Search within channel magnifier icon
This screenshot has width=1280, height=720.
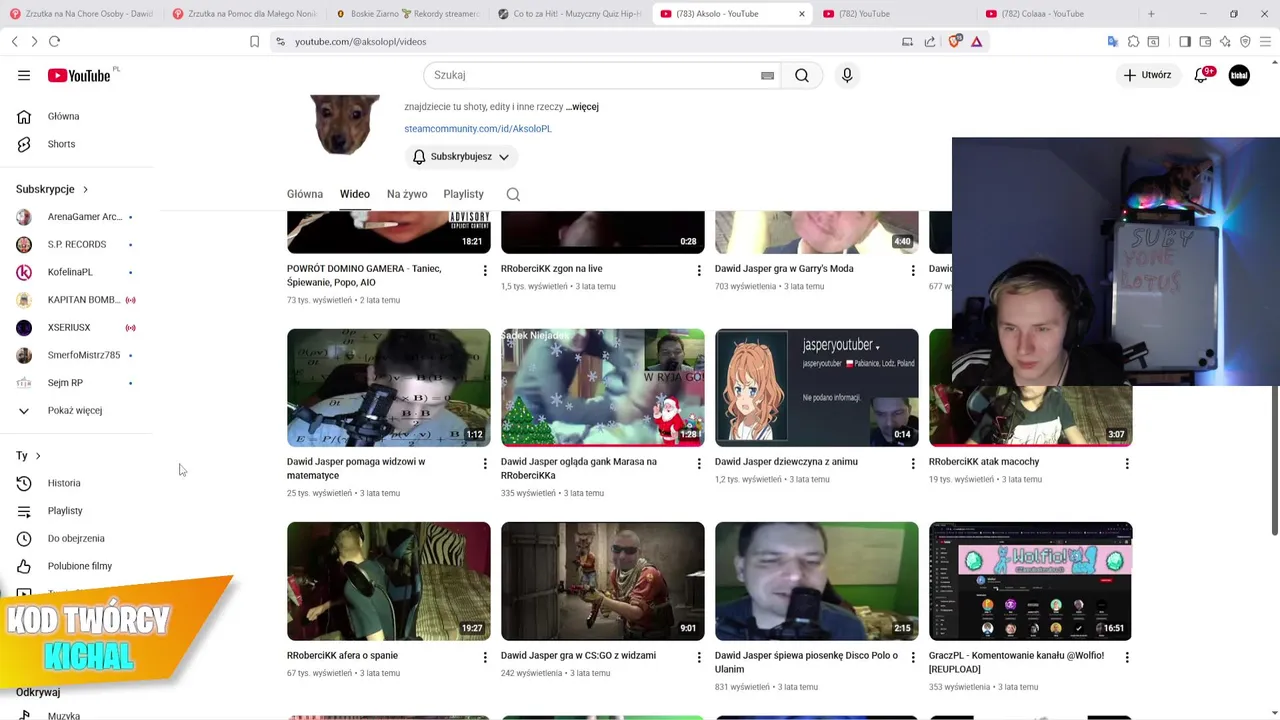click(x=513, y=194)
